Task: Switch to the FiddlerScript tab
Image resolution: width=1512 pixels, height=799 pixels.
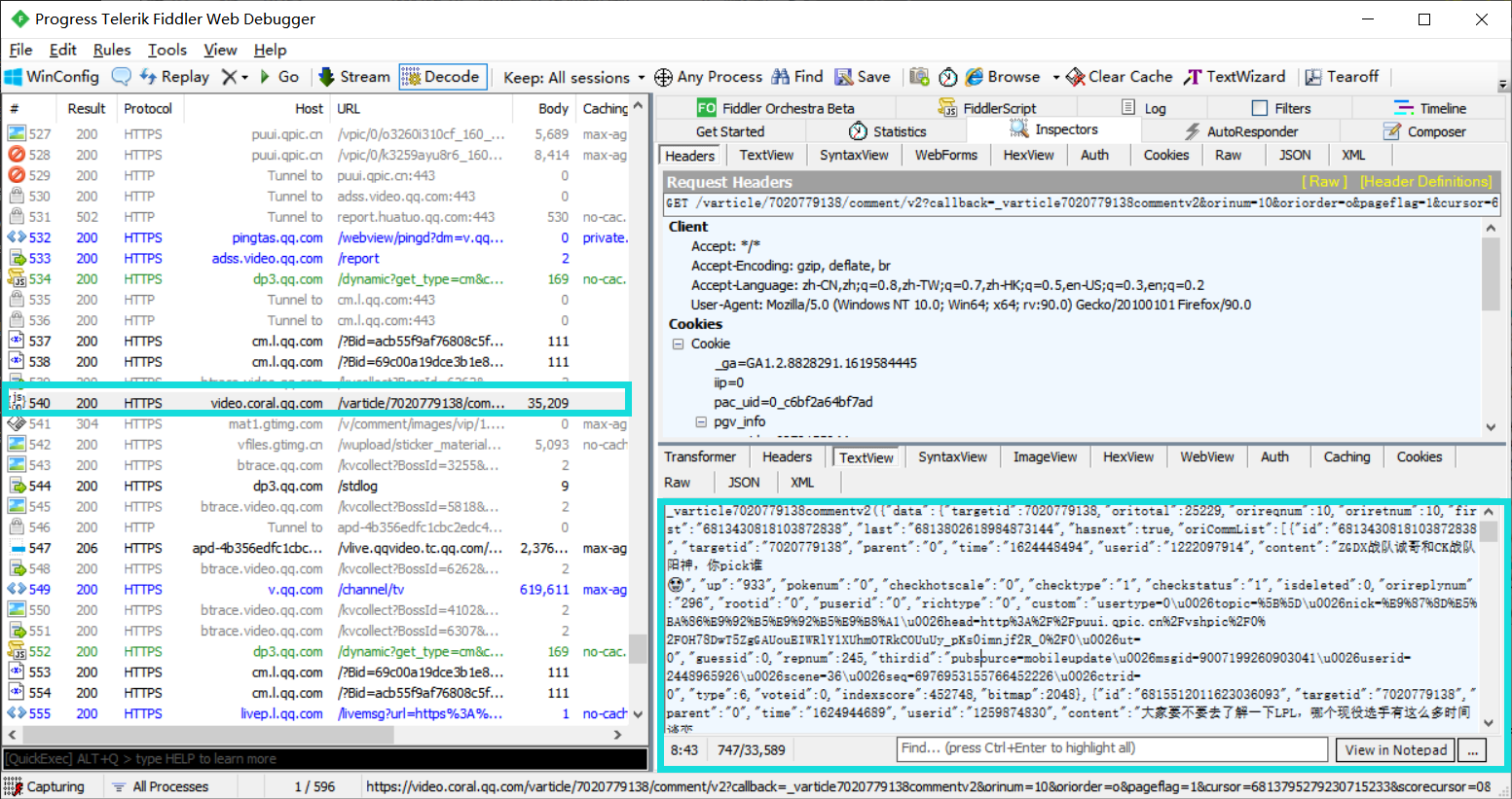Action: [x=987, y=108]
